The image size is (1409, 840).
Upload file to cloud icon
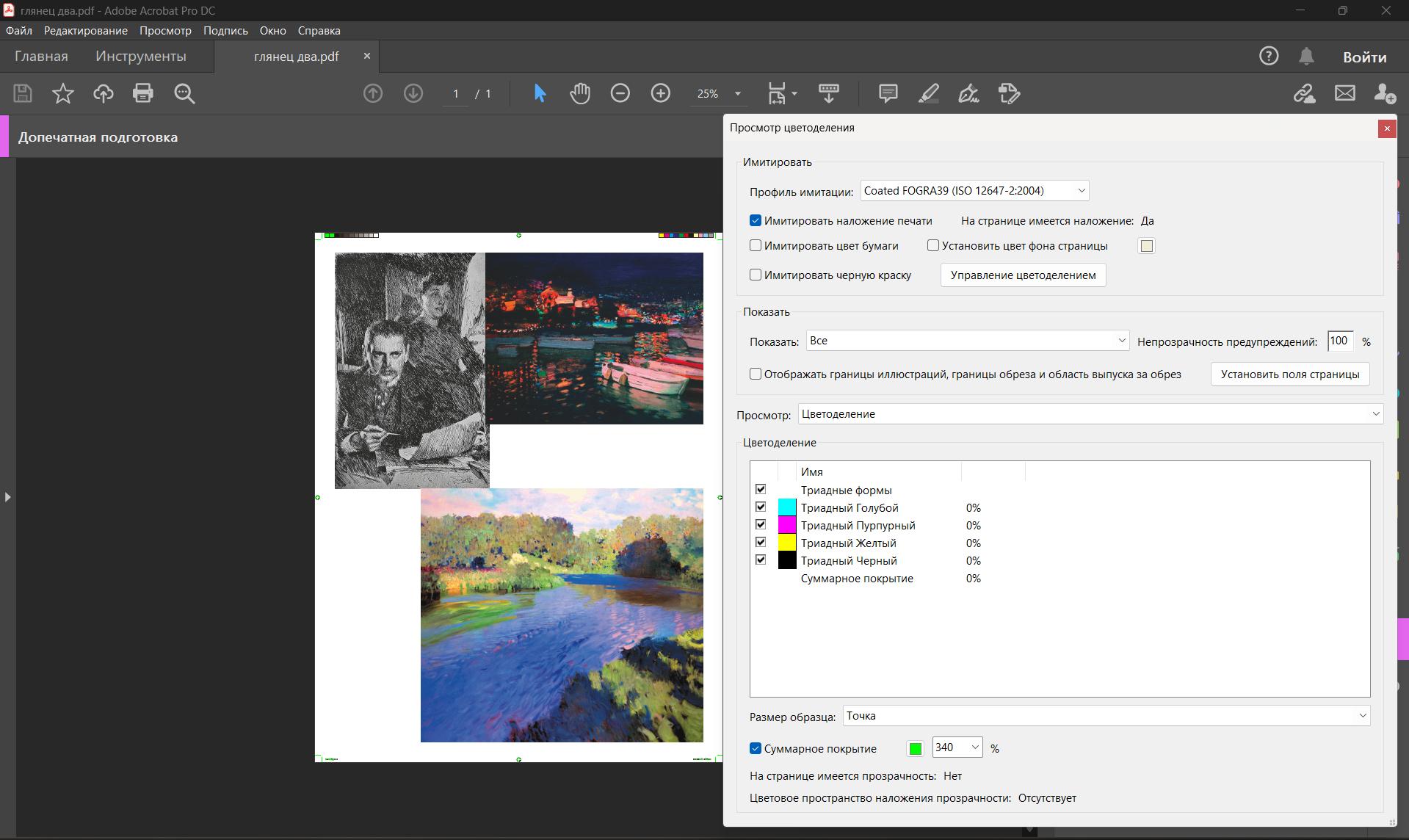click(x=104, y=93)
